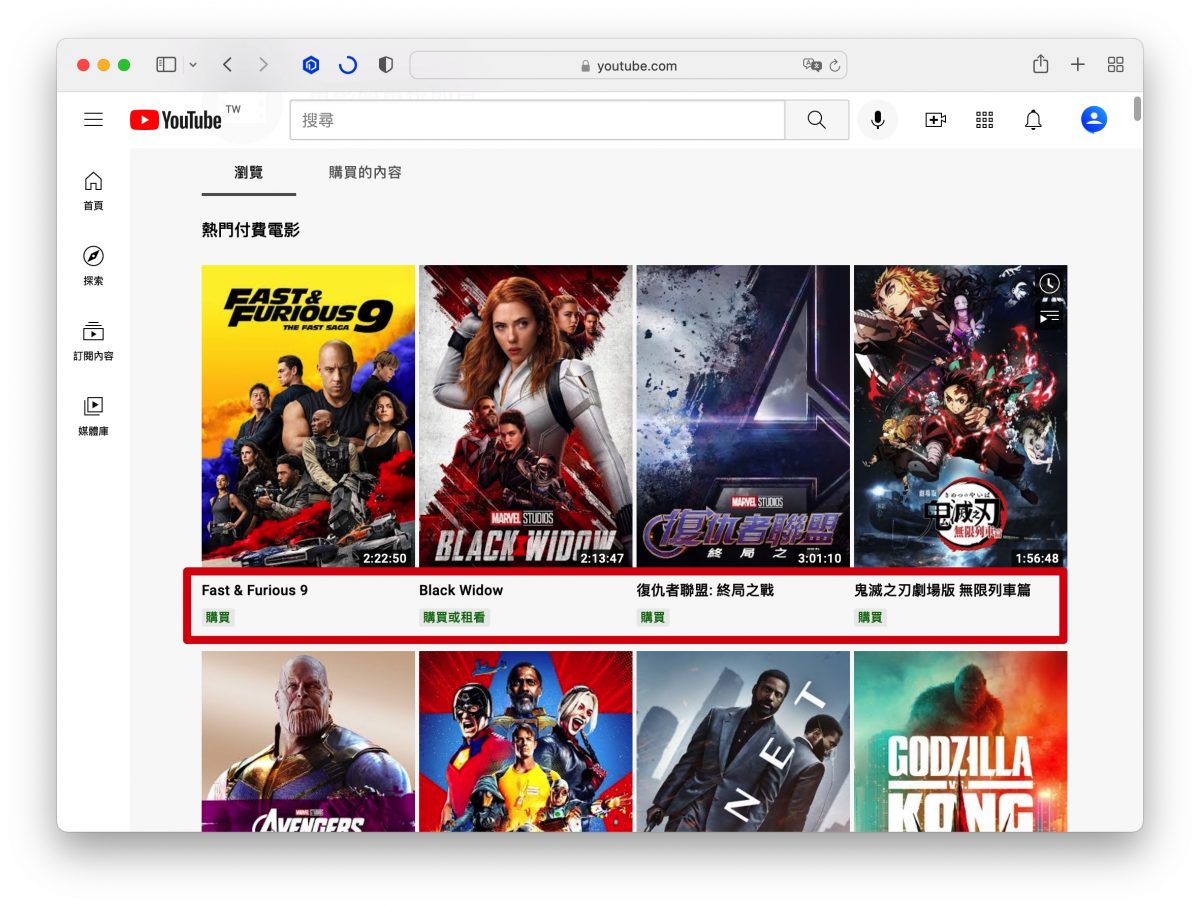Screen dimensions: 1200x907
Task: Click 購買或租看 badge under Black Widow
Action: coord(454,617)
